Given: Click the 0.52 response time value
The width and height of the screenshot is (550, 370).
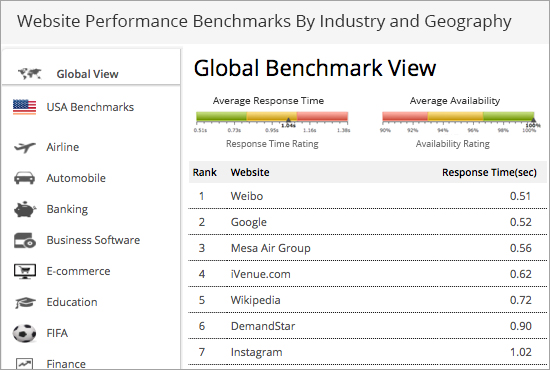Looking at the screenshot, I should (x=521, y=222).
